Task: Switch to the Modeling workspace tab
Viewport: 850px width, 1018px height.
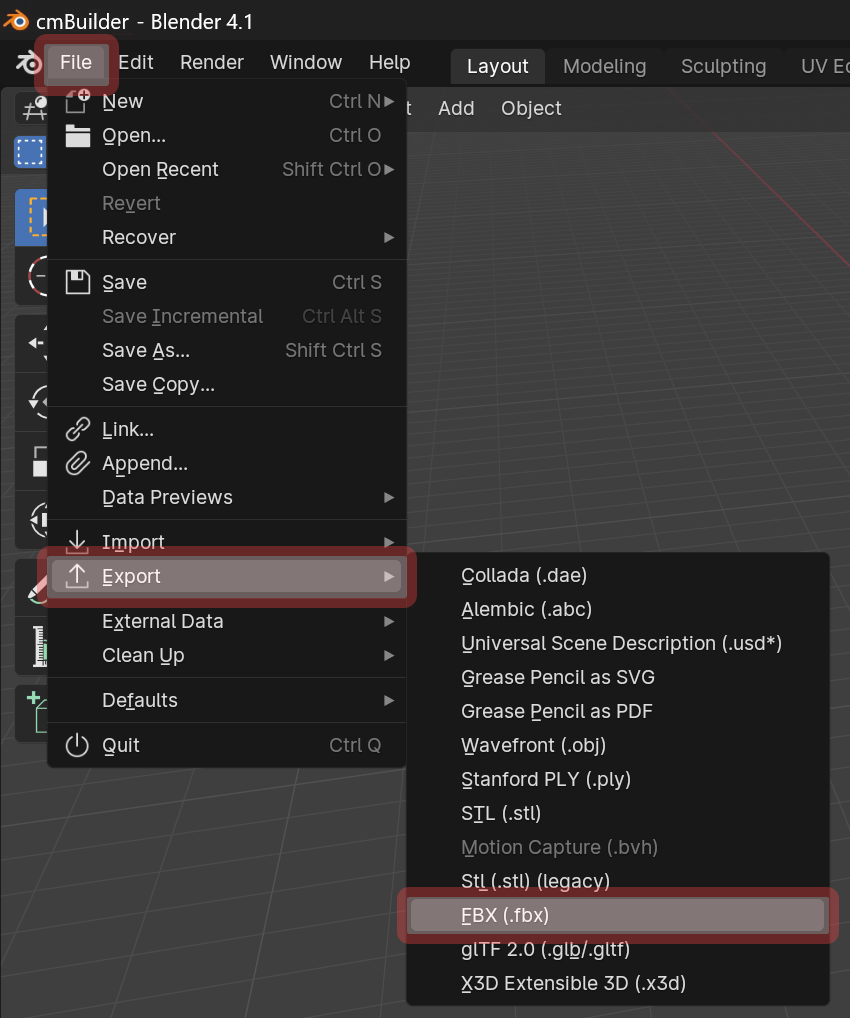Action: pyautogui.click(x=605, y=66)
